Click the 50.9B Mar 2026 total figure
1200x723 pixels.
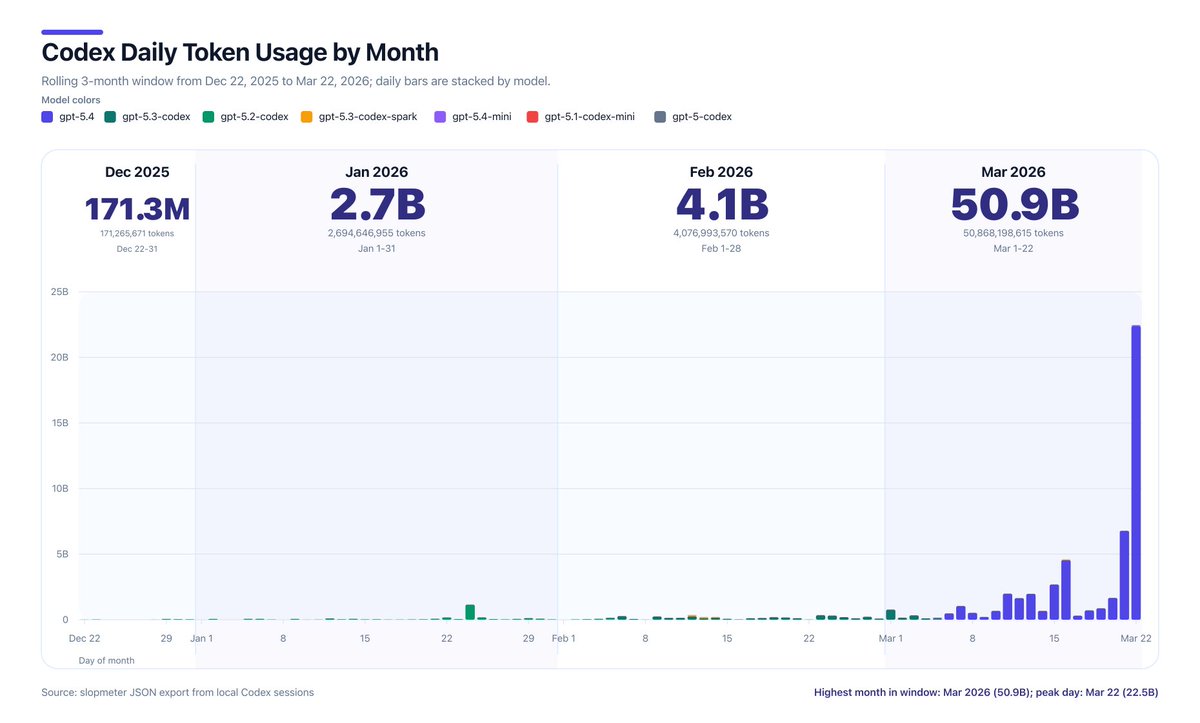(1014, 206)
